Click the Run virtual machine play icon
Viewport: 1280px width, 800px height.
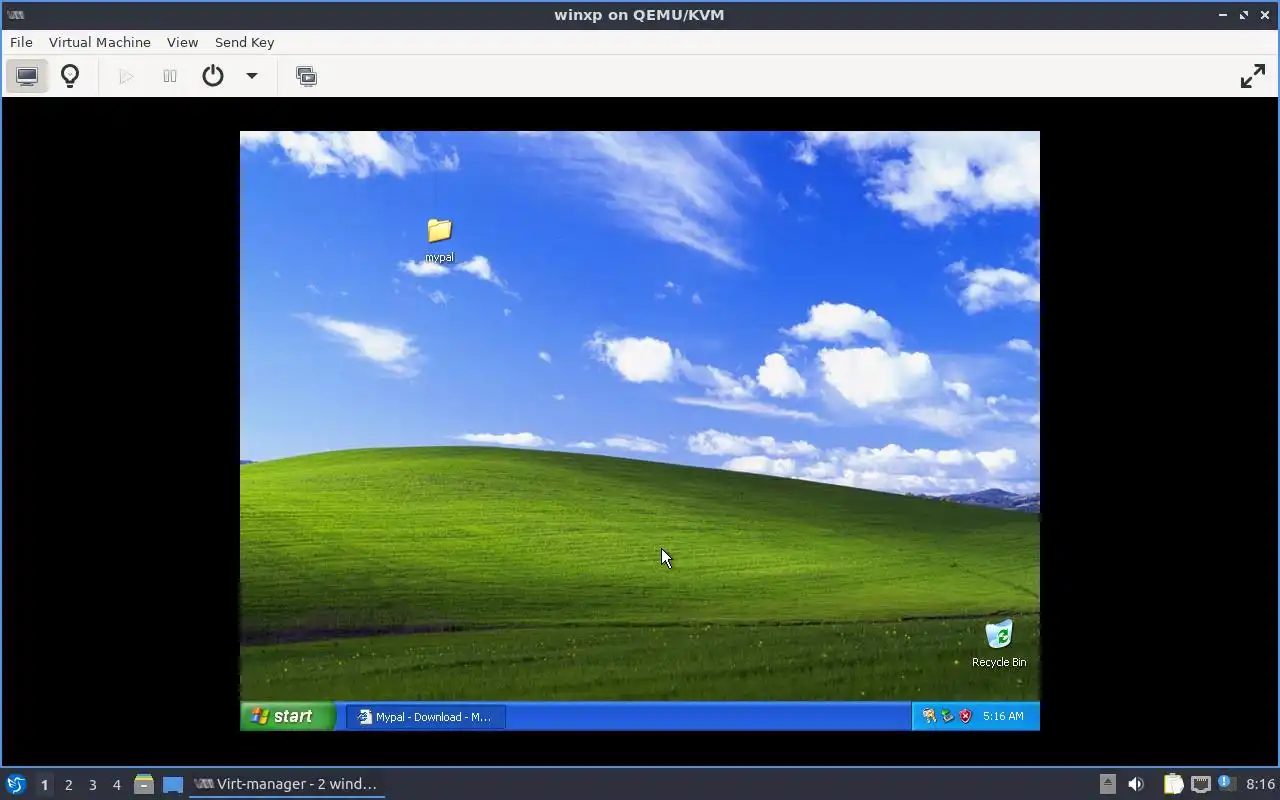tap(126, 76)
